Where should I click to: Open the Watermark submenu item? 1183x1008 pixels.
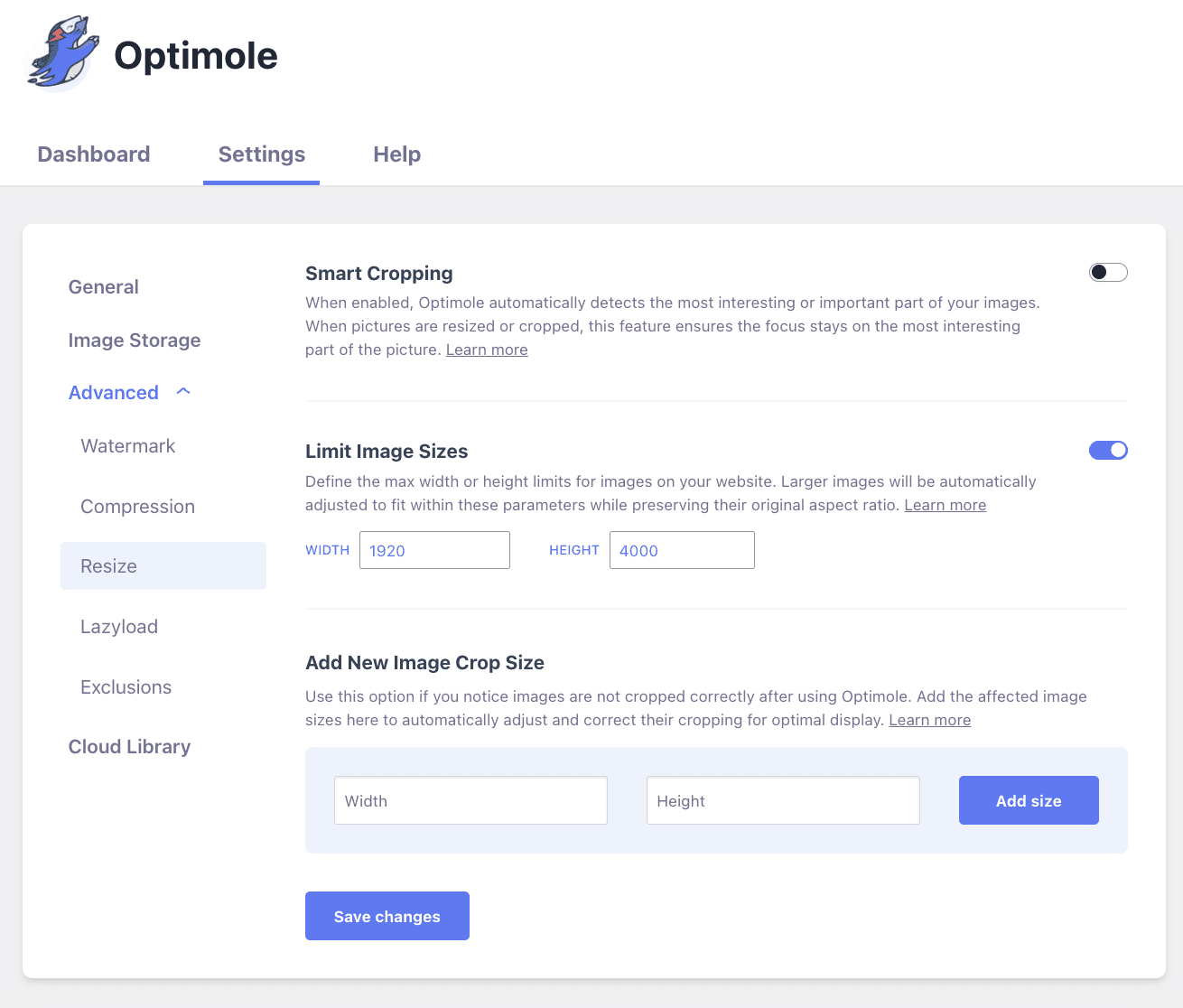click(128, 446)
